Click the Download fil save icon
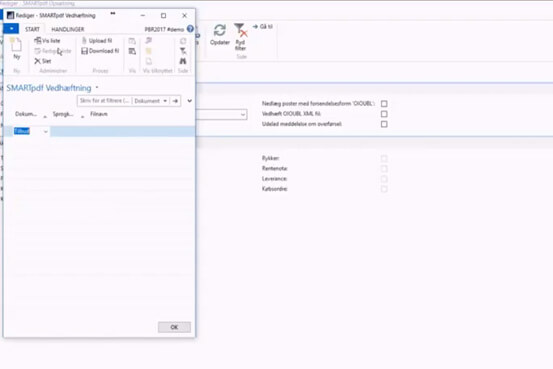 [x=85, y=51]
